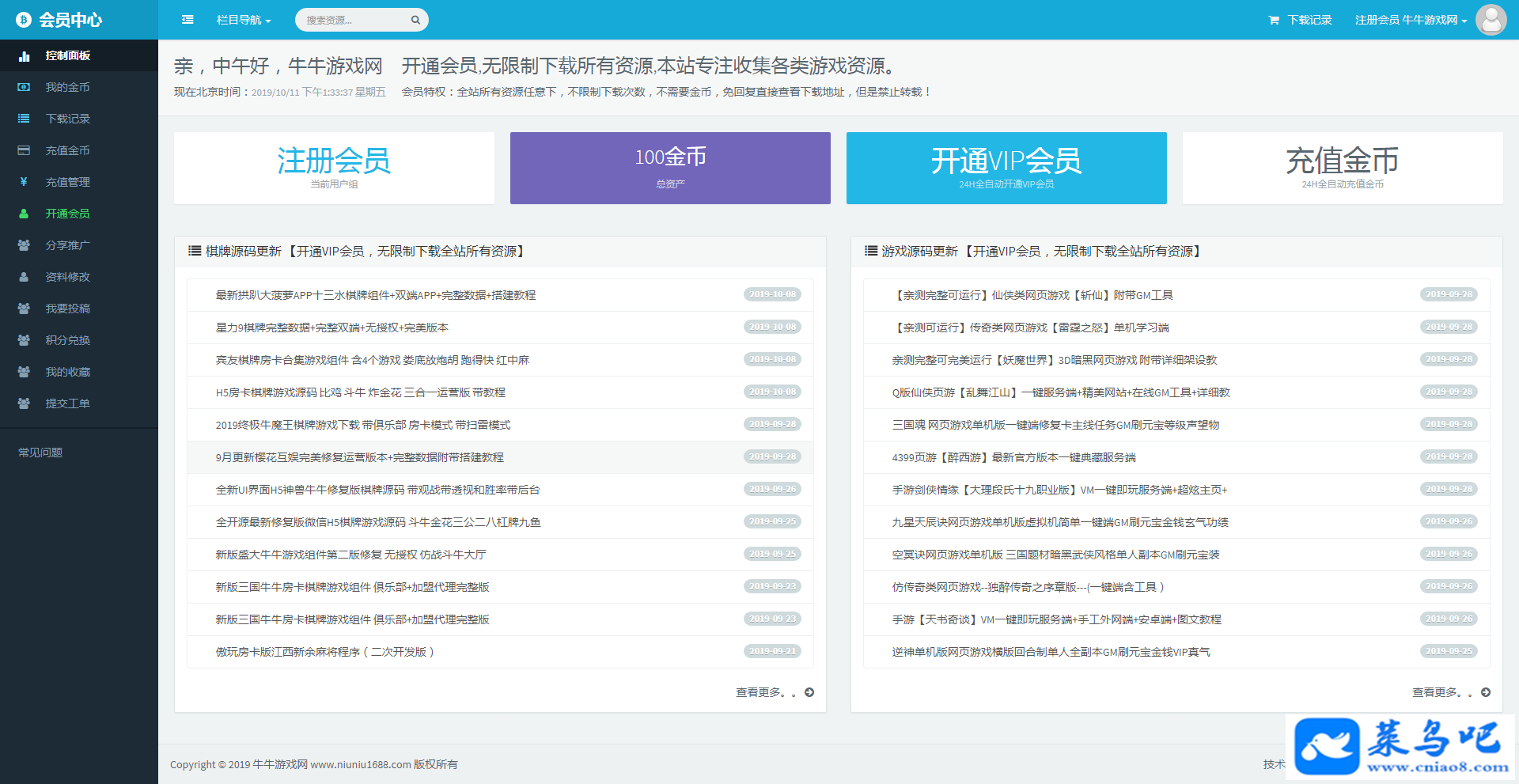Click list icon beside 棋牌源码更新 heading
Image resolution: width=1519 pixels, height=784 pixels.
click(195, 251)
